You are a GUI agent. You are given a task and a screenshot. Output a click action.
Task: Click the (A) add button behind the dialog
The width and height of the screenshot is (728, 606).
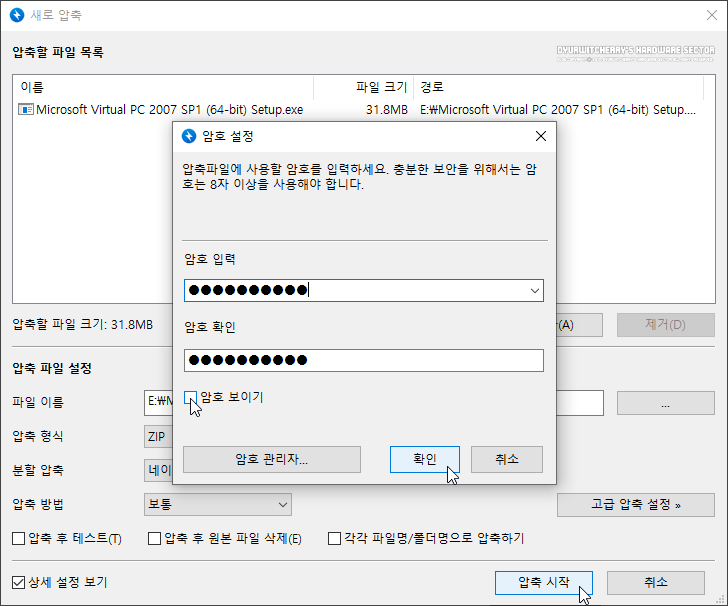click(579, 325)
